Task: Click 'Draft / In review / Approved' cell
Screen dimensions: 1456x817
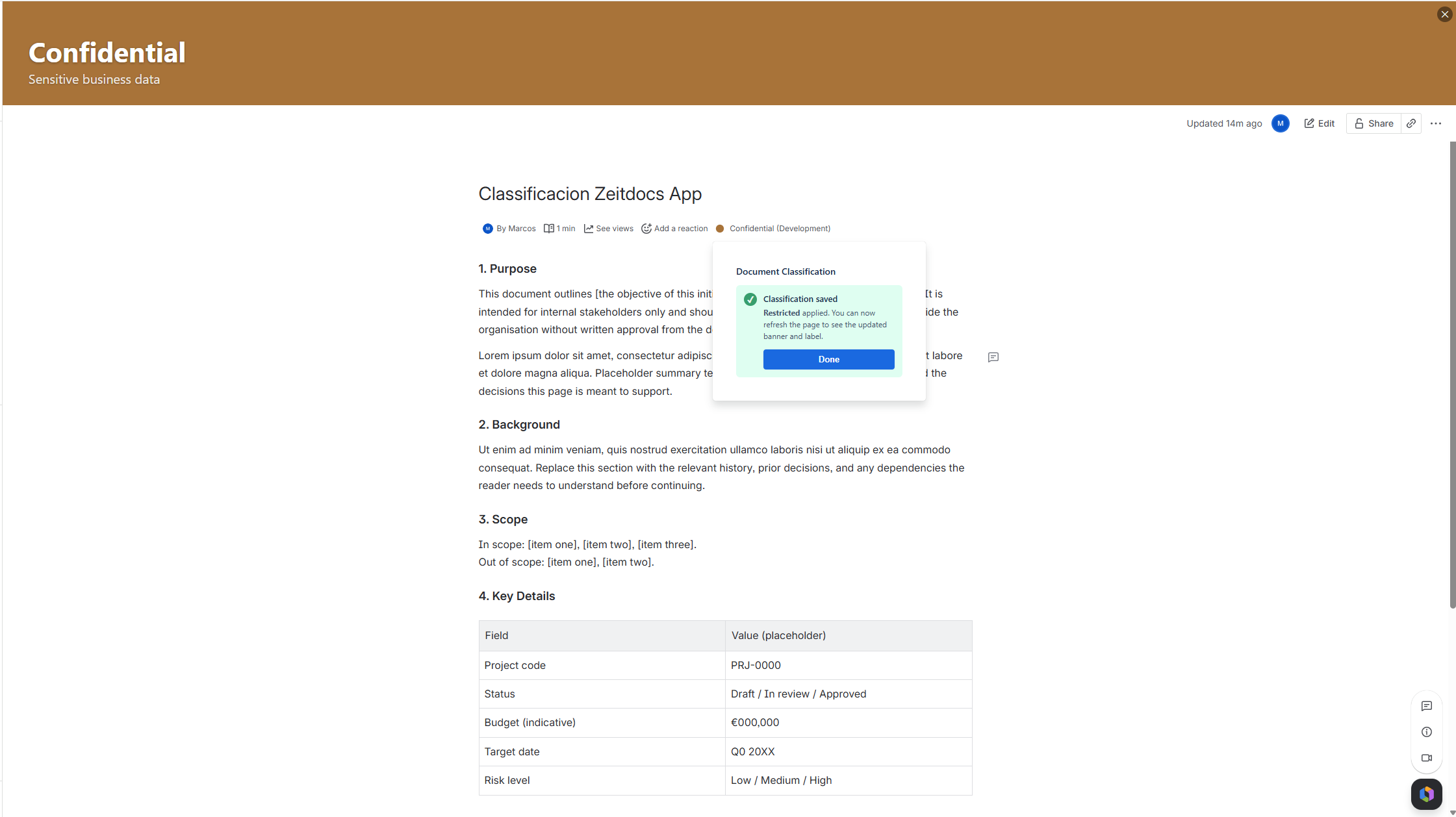Action: pyautogui.click(x=849, y=694)
